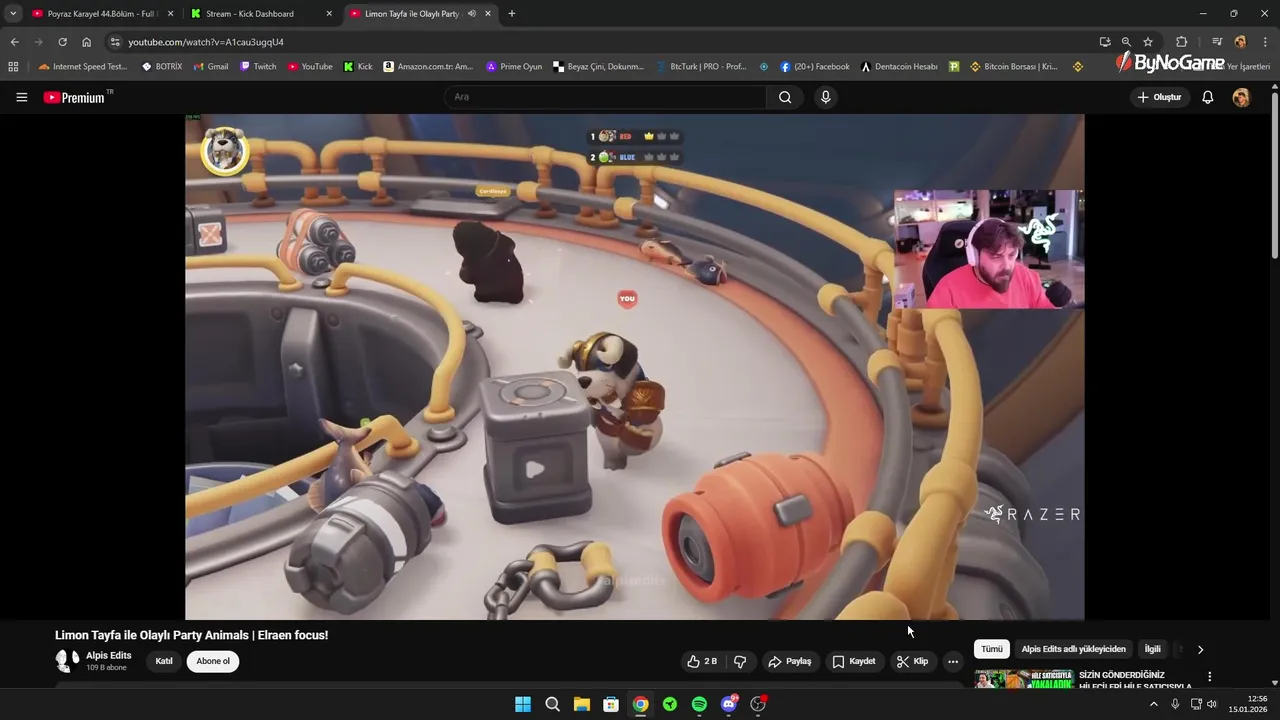
Task: Open the zoom magnifier in address bar
Action: point(1126,42)
